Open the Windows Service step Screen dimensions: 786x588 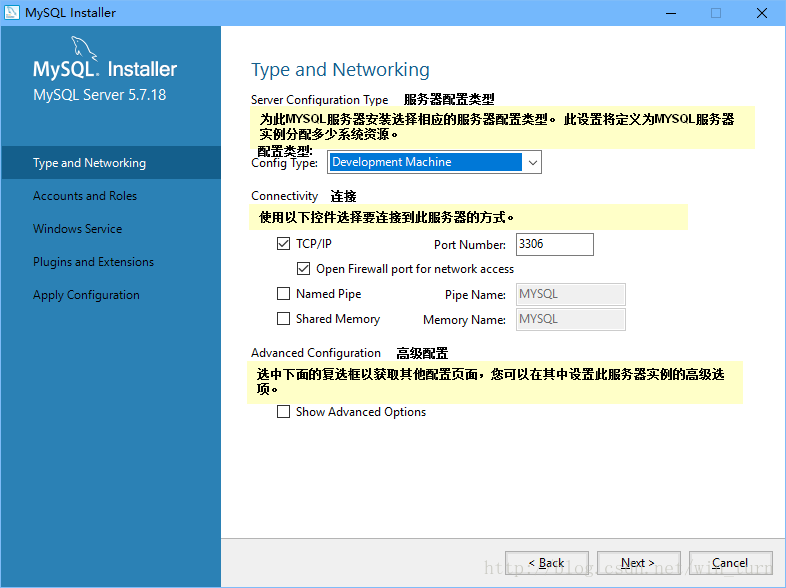coord(77,229)
